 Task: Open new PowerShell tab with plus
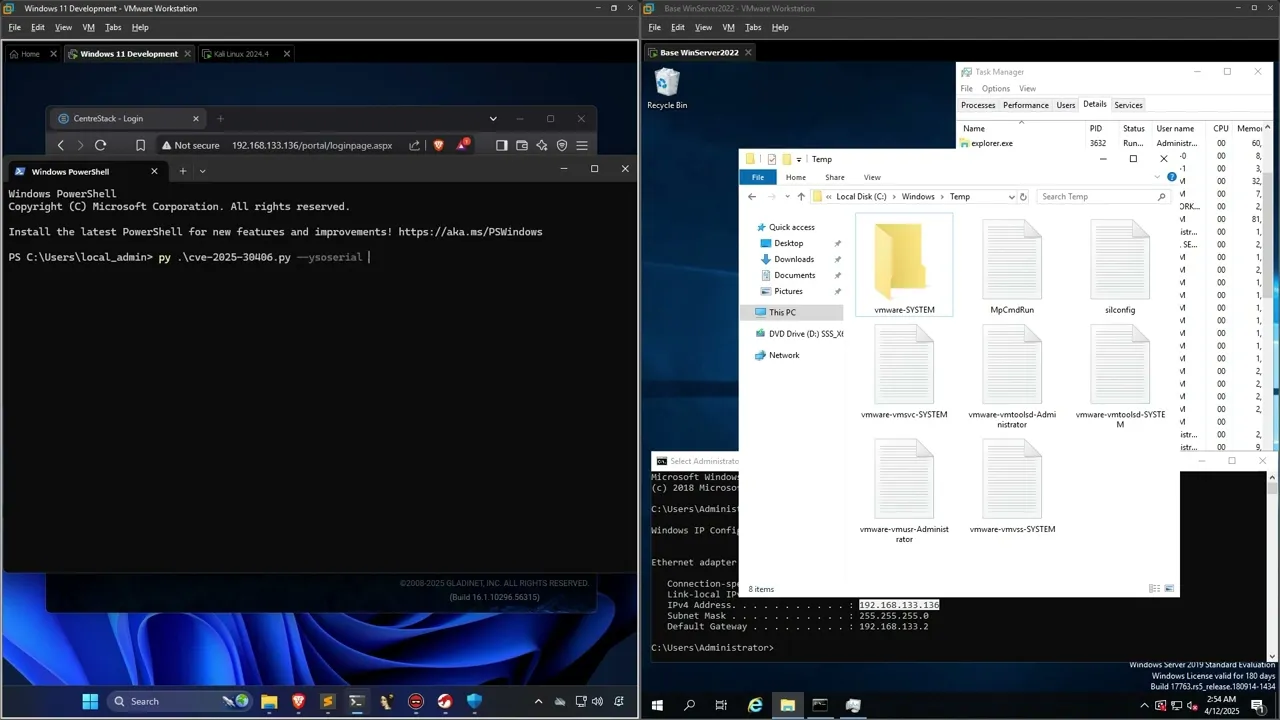pos(182,171)
